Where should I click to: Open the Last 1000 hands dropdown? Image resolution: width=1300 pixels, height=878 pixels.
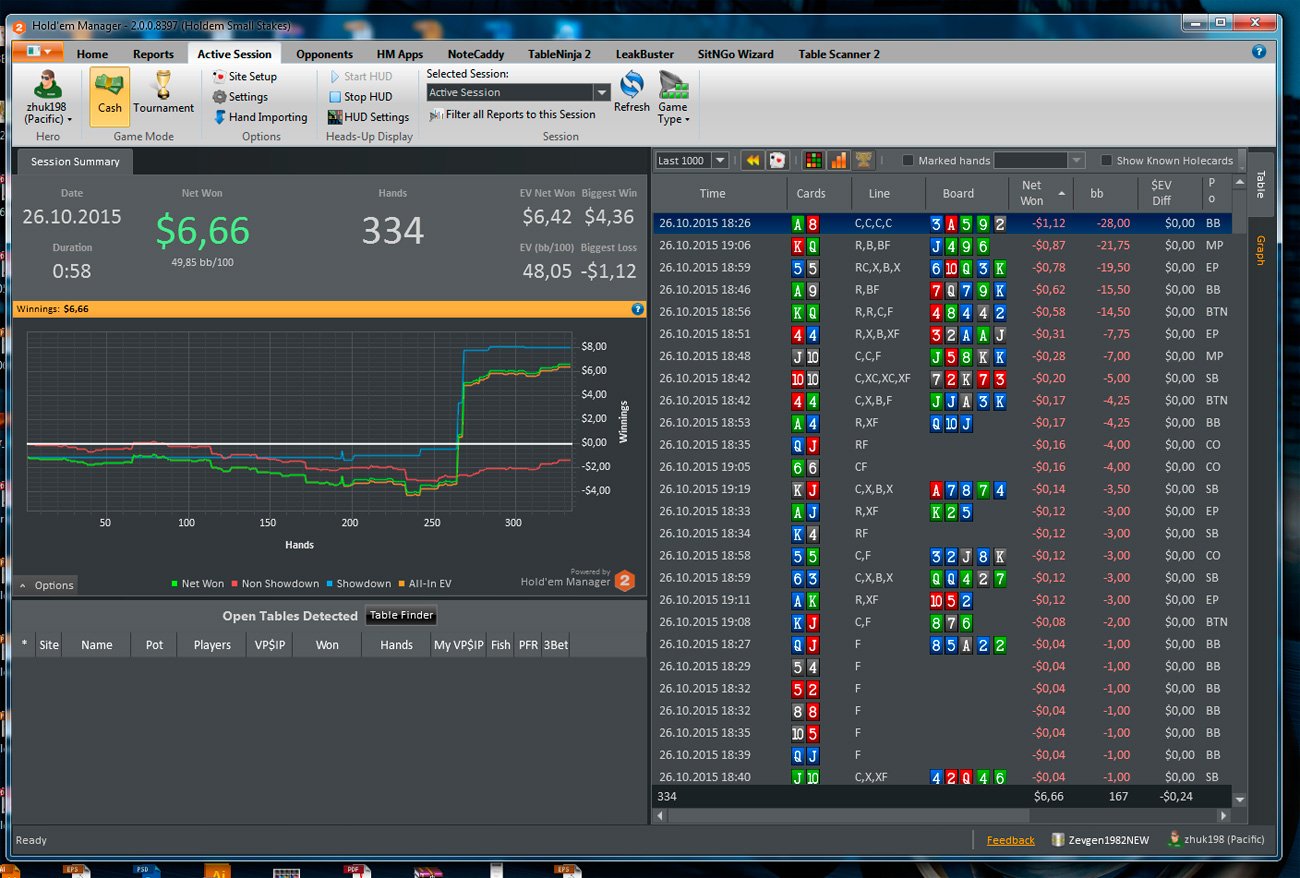click(692, 160)
